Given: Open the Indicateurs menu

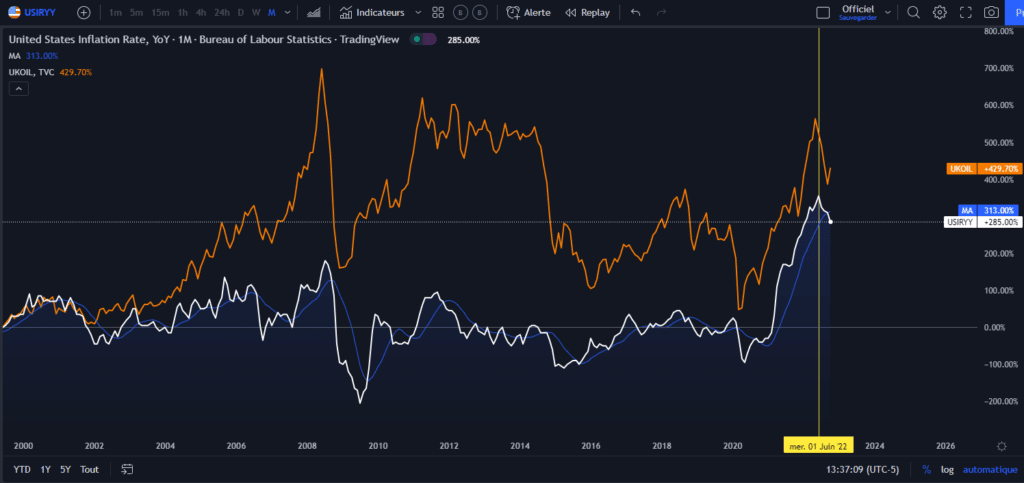Looking at the screenshot, I should [x=372, y=12].
